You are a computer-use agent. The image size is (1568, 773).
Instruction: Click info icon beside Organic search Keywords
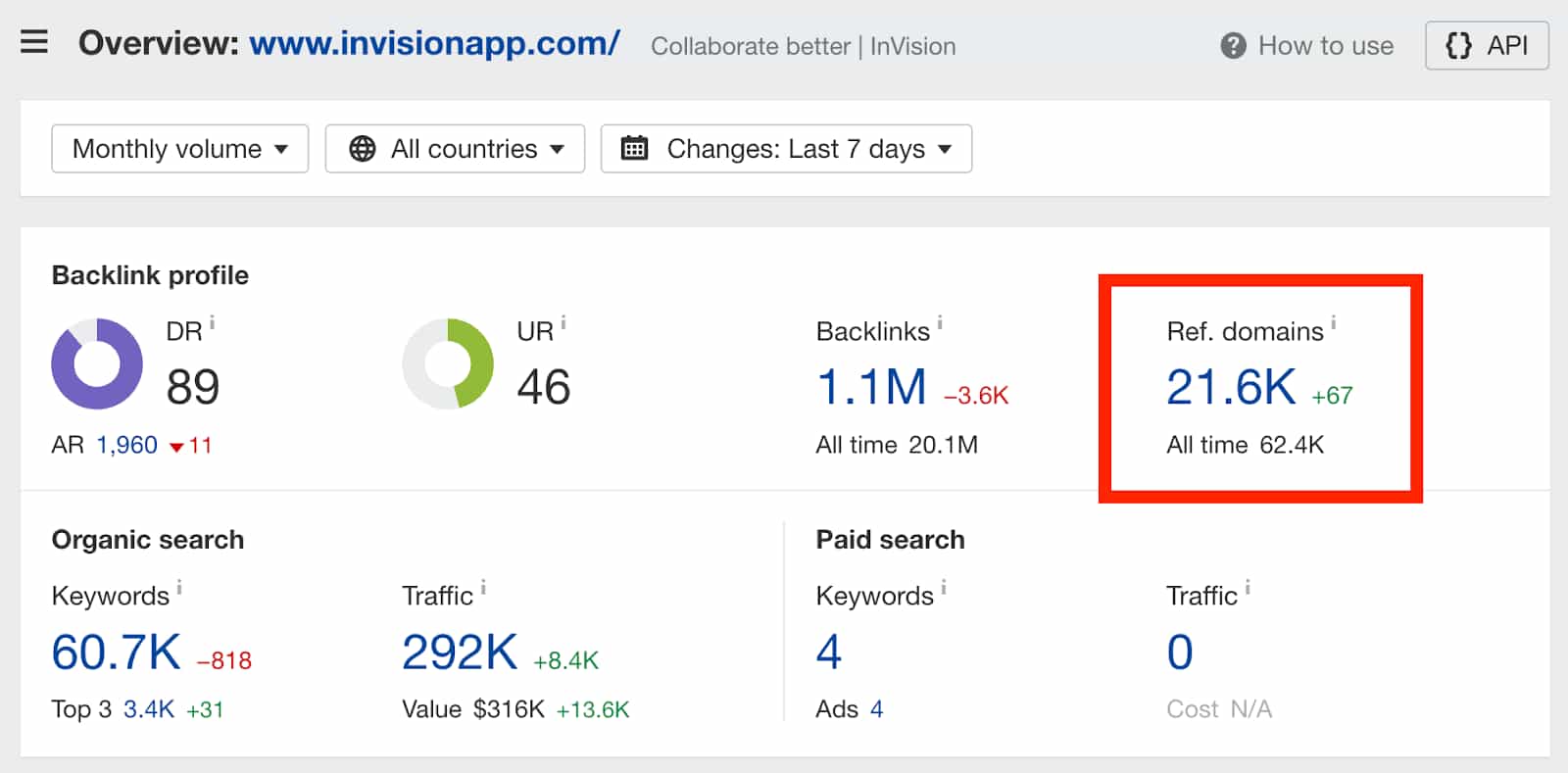(x=179, y=587)
